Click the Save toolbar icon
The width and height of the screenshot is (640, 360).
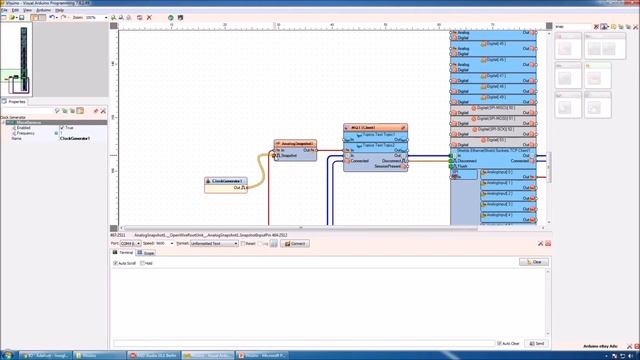click(22, 18)
